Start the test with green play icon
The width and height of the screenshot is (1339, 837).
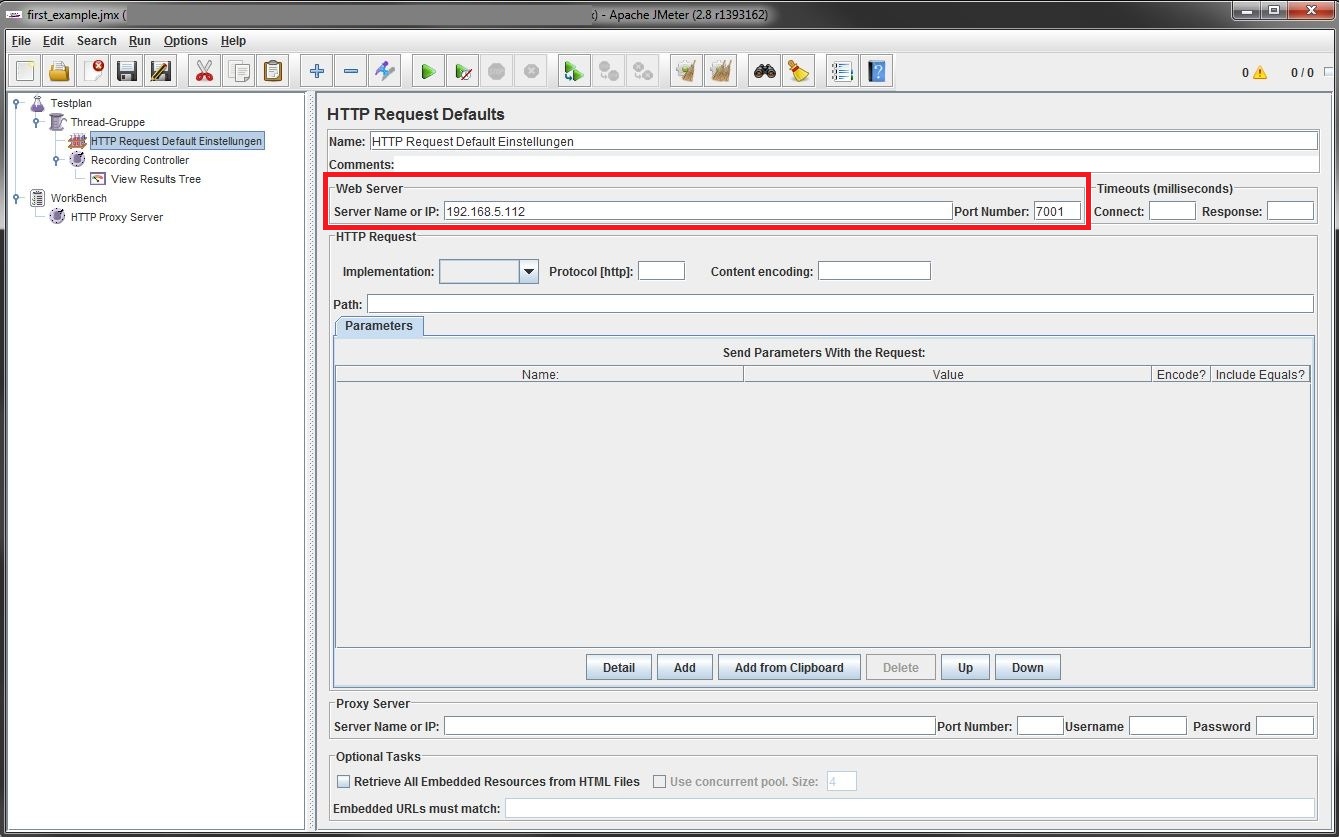(428, 71)
